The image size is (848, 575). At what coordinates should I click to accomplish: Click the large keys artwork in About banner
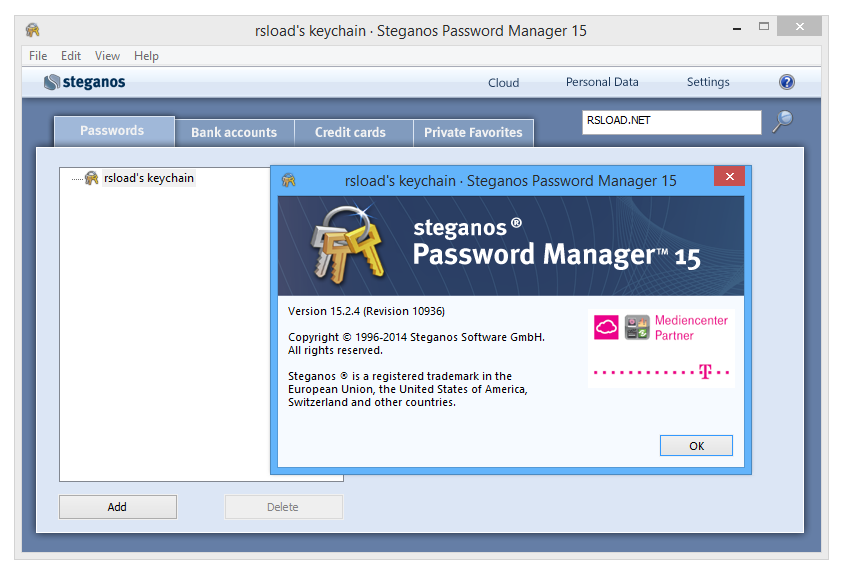[x=349, y=243]
